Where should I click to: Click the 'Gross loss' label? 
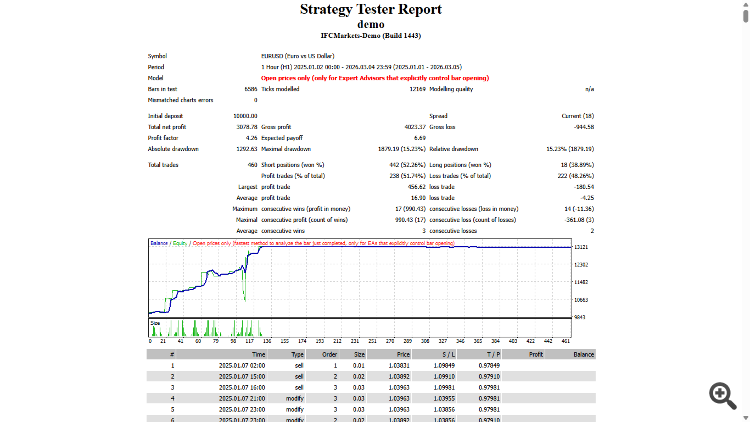pos(442,127)
